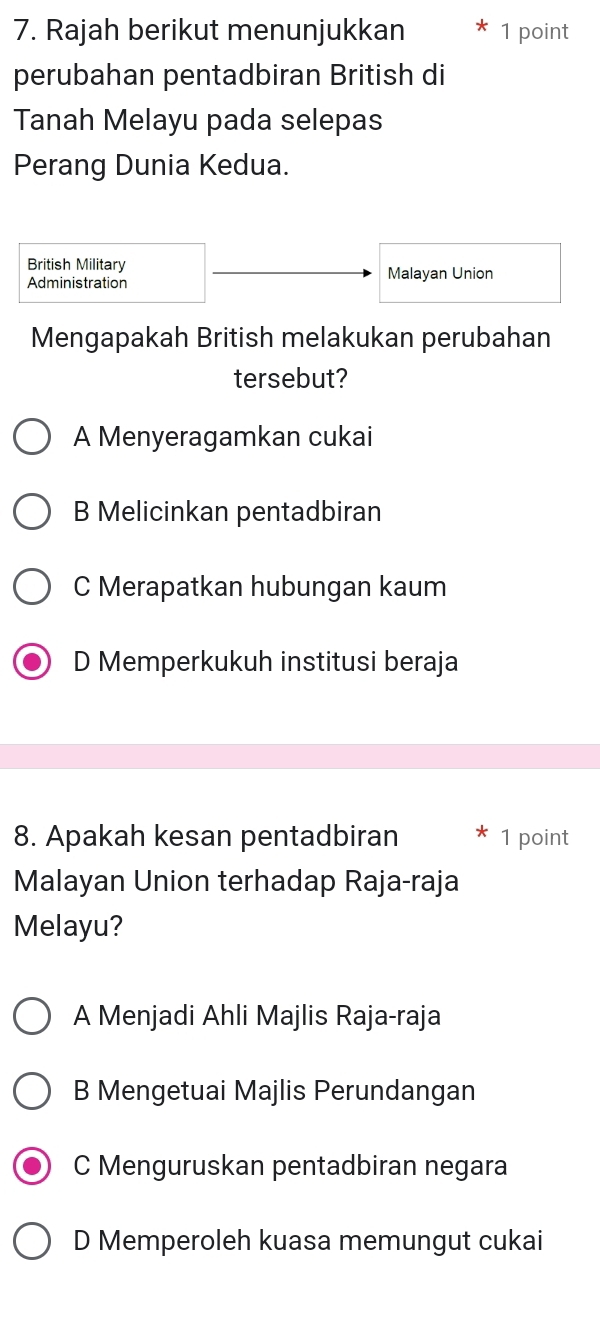Viewport: 600px width, 1322px height.
Task: Click the "1 point" label of question 8
Action: [535, 837]
